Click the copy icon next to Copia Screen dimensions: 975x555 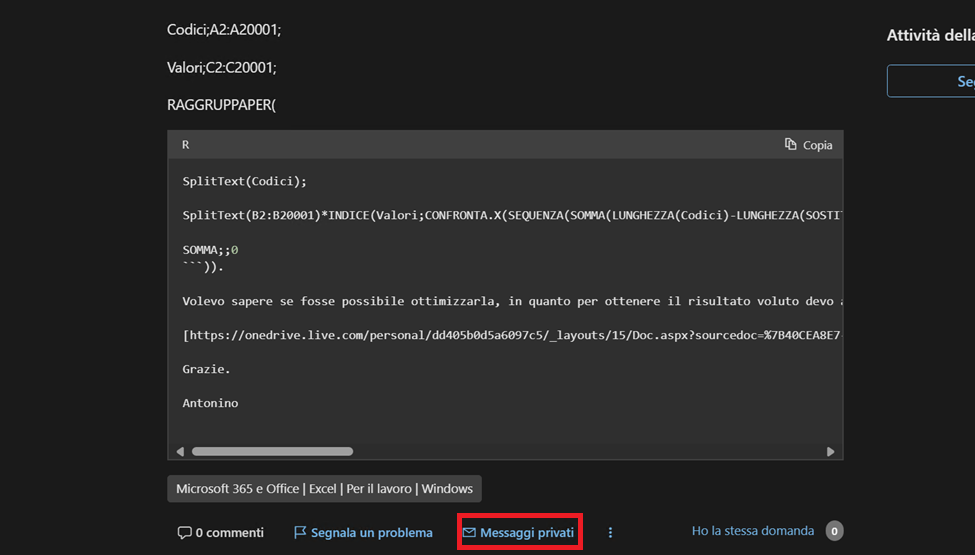coord(790,144)
